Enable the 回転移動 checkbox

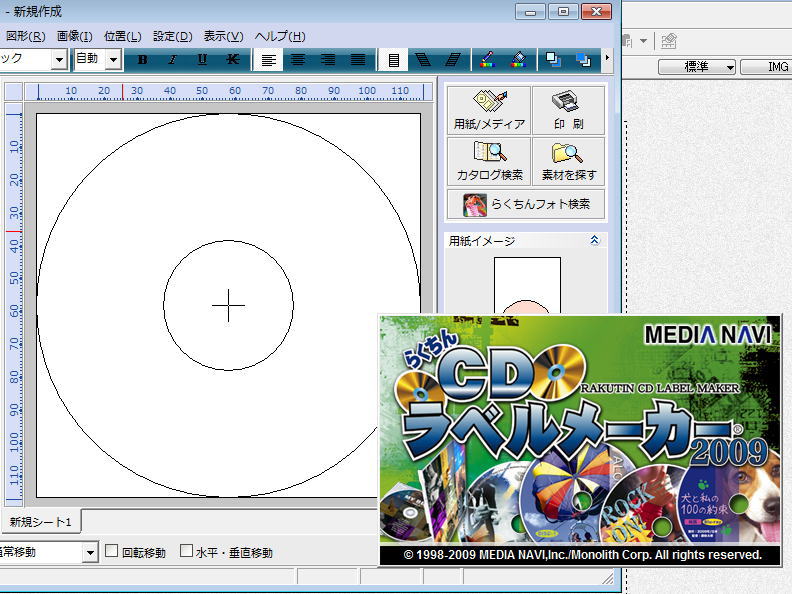(111, 551)
